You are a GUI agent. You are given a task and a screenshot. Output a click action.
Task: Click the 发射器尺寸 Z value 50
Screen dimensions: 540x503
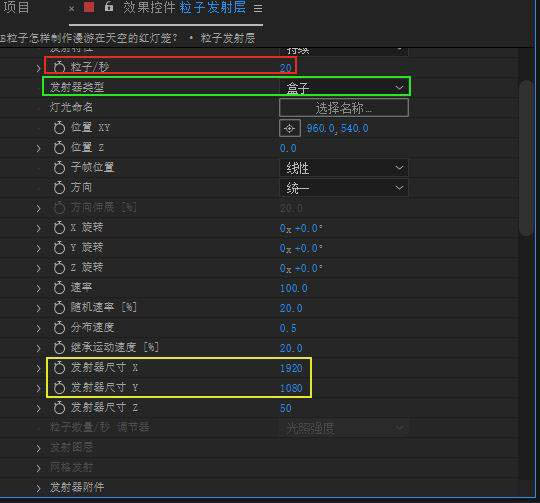tap(285, 408)
